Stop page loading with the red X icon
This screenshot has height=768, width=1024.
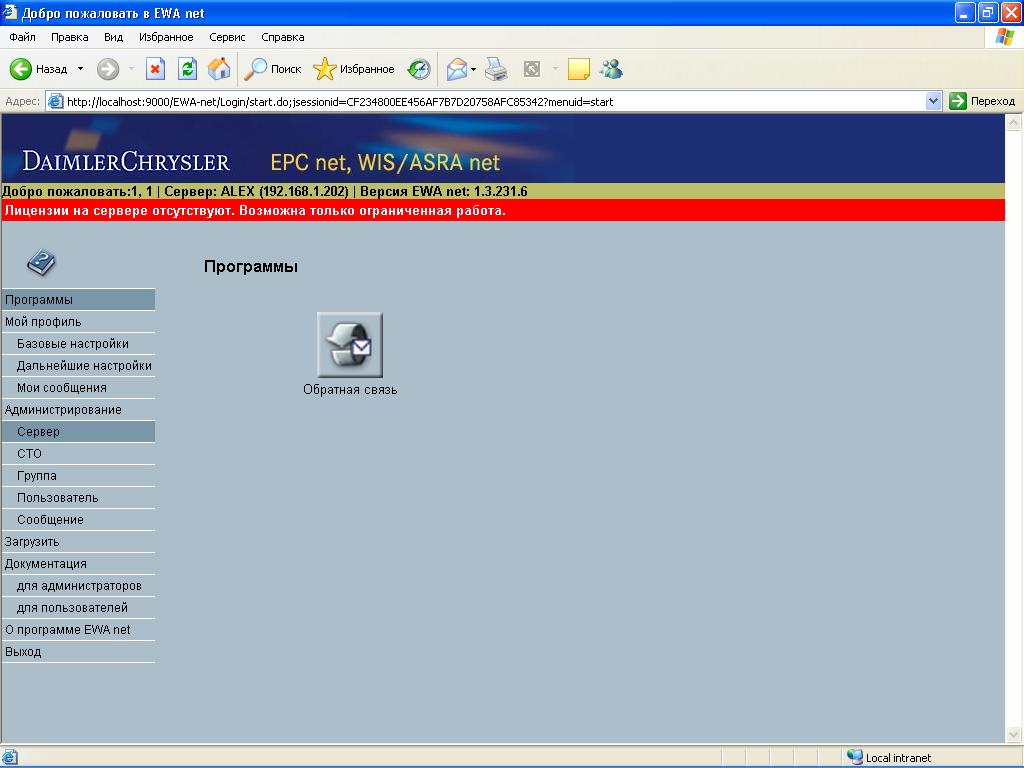point(155,69)
